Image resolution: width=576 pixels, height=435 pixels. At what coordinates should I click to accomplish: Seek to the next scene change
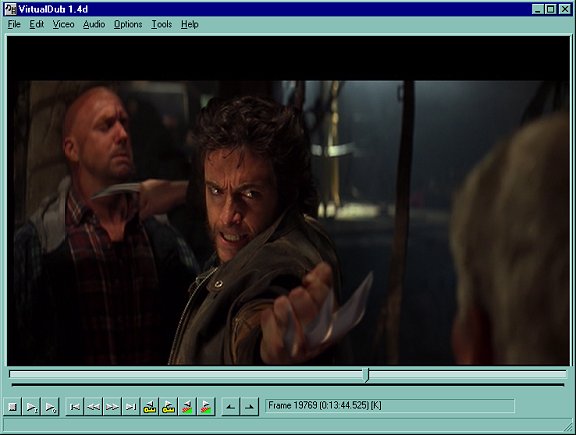206,407
